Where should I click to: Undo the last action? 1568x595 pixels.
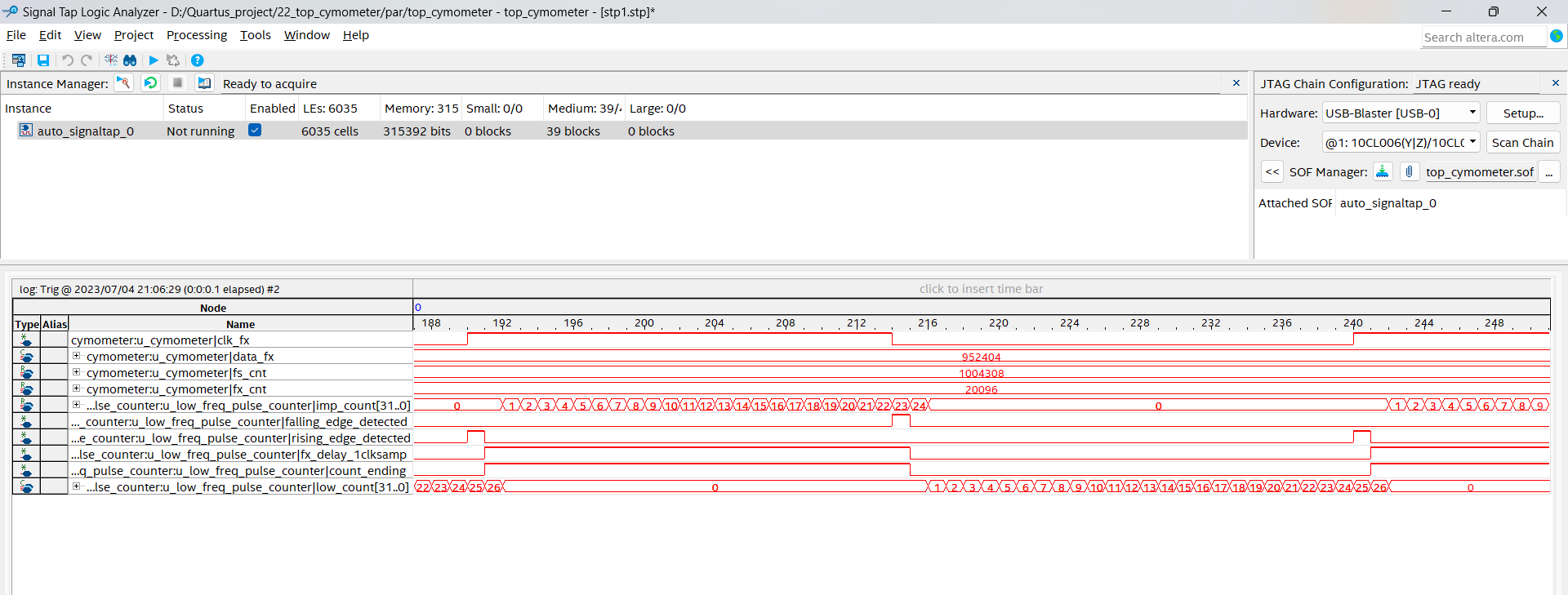(x=68, y=60)
